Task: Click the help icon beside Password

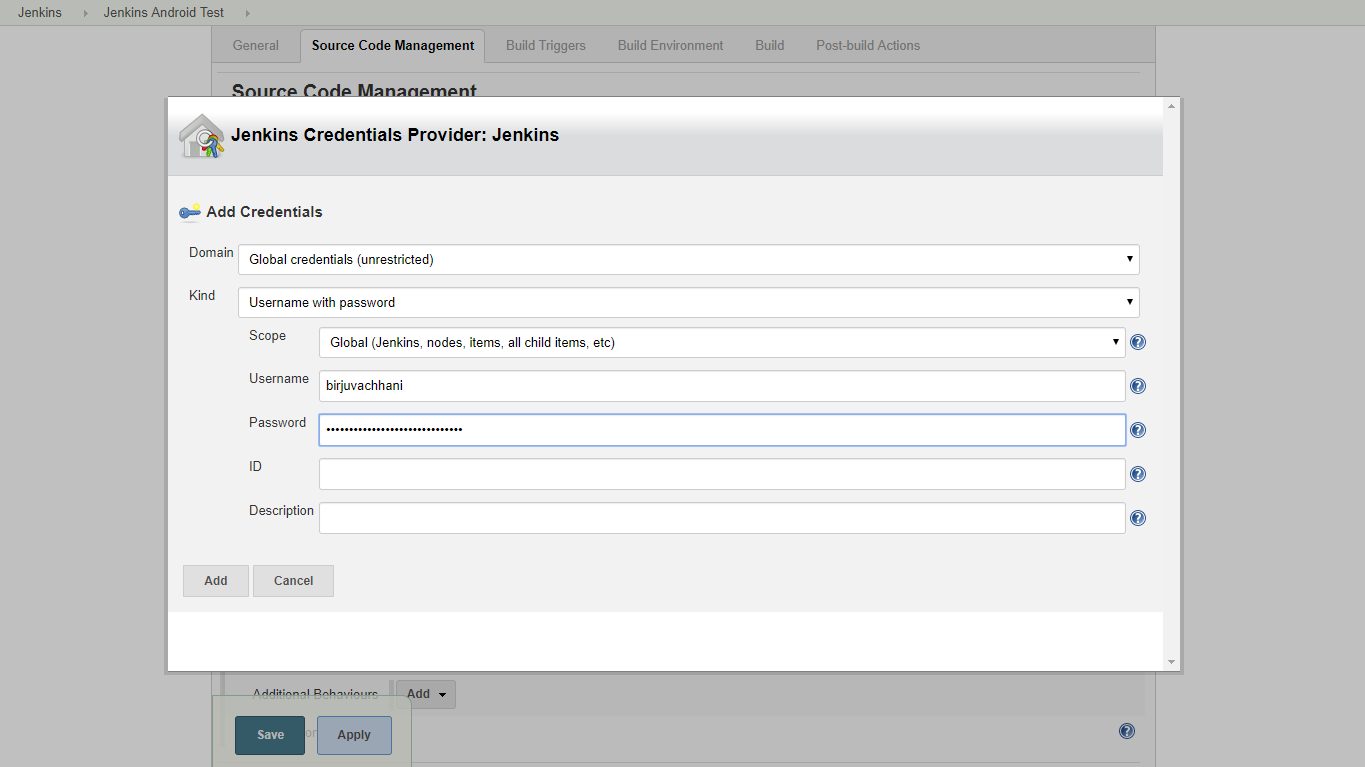Action: [1137, 429]
